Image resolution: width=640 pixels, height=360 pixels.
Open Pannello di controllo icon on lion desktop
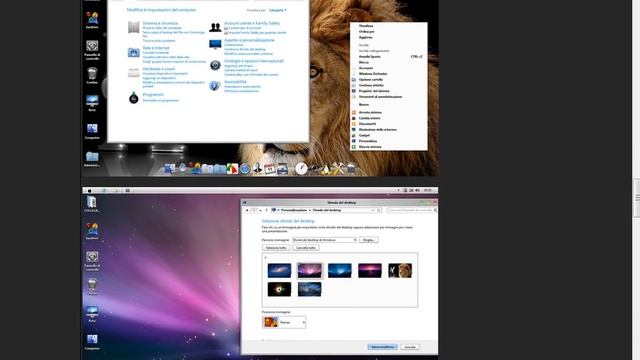click(92, 46)
